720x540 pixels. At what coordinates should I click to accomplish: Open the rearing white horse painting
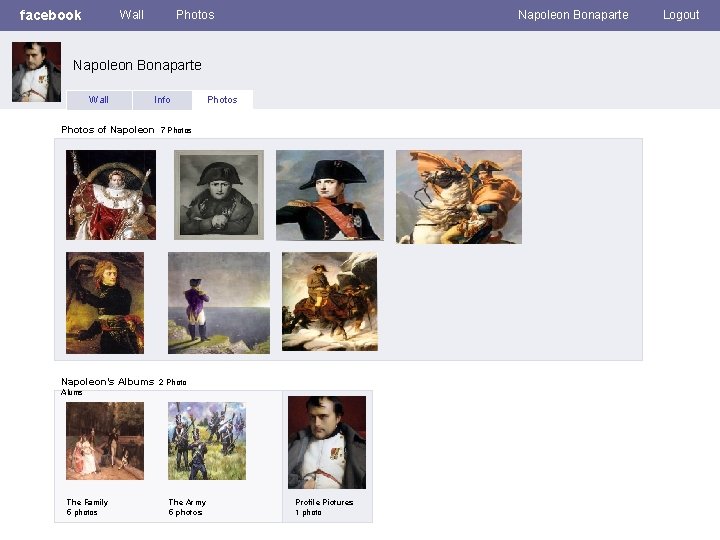click(x=459, y=197)
